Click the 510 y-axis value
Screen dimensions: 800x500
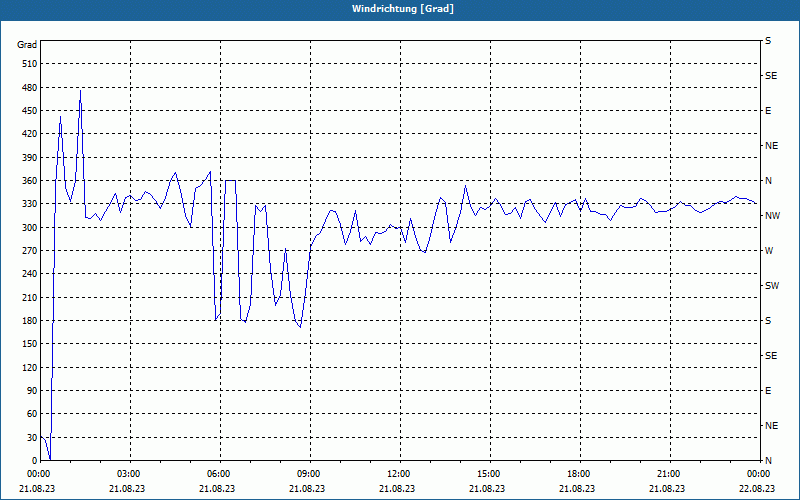pos(30,64)
